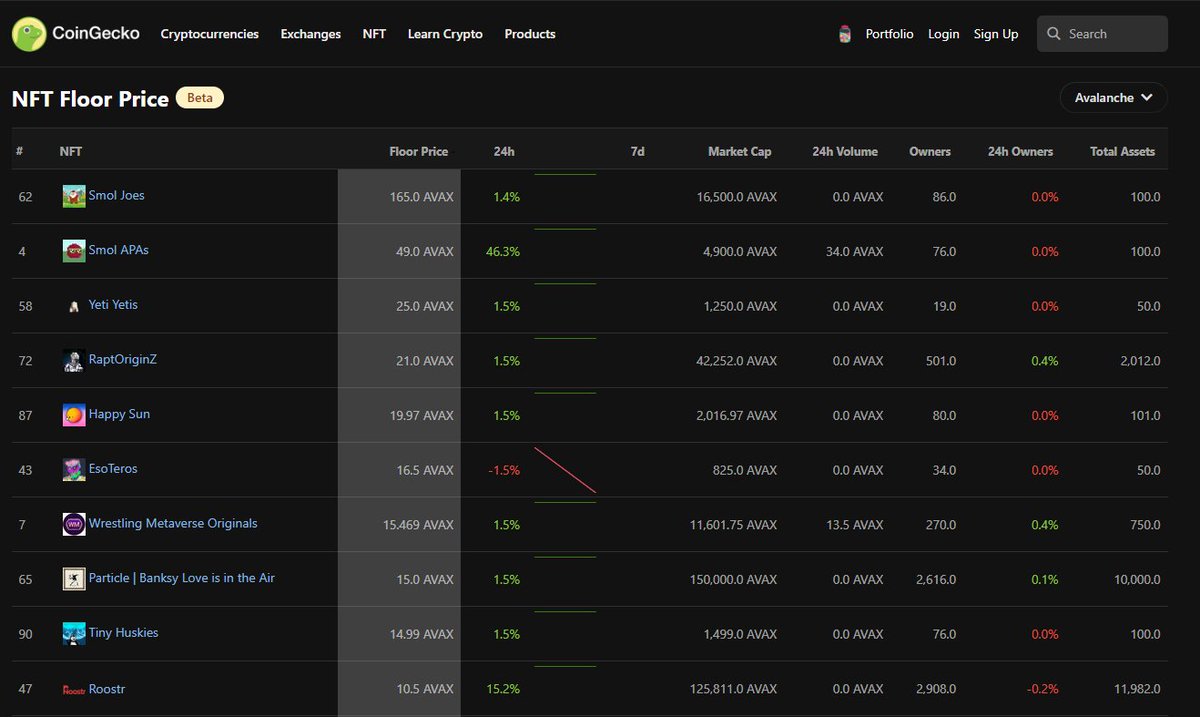Click the Wrestling Metaverse Originals WM icon
The height and width of the screenshot is (717, 1200).
click(74, 524)
